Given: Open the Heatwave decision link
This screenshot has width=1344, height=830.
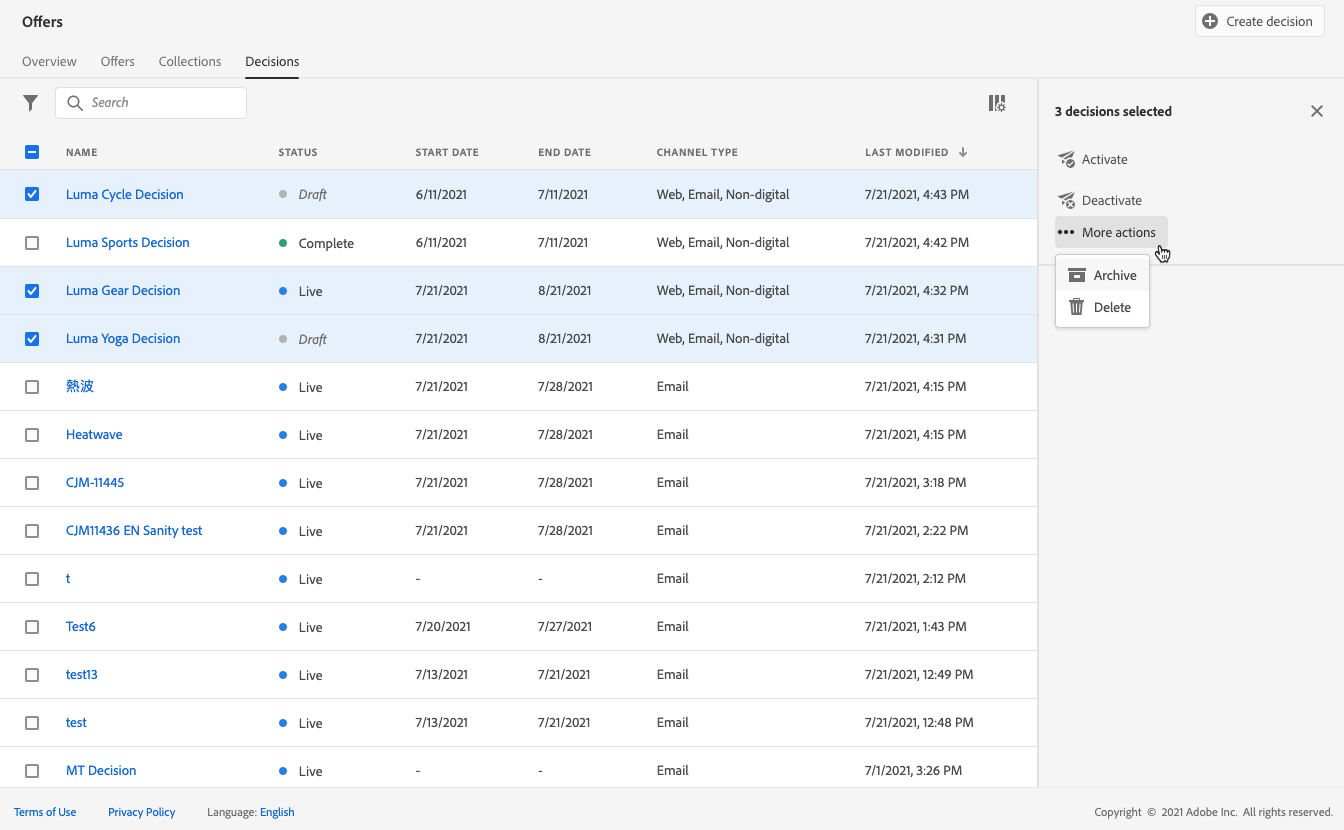Looking at the screenshot, I should pos(94,435).
